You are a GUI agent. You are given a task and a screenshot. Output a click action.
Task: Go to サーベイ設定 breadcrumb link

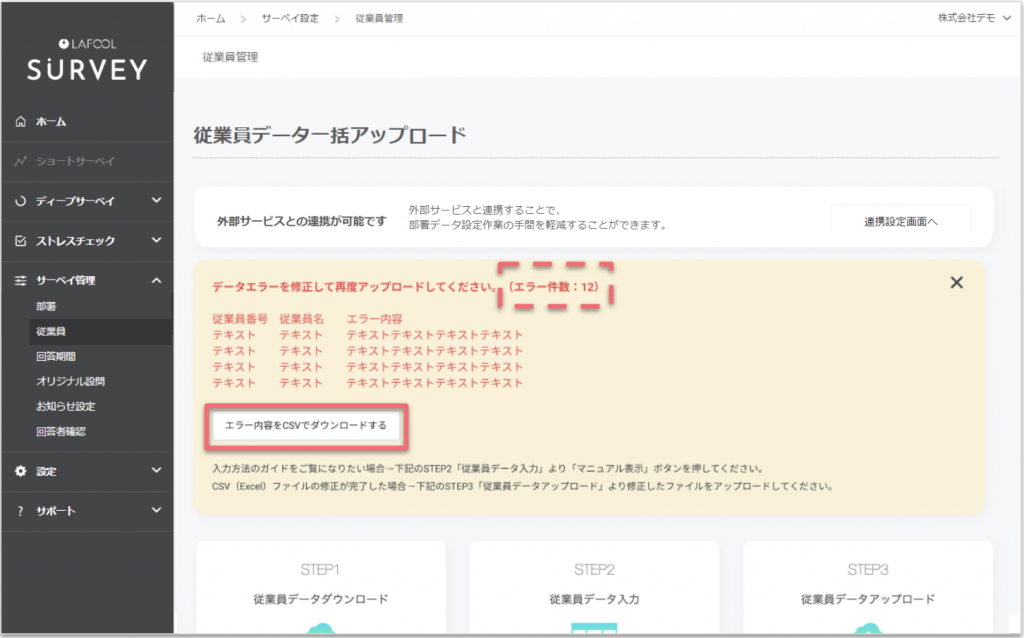[x=290, y=19]
